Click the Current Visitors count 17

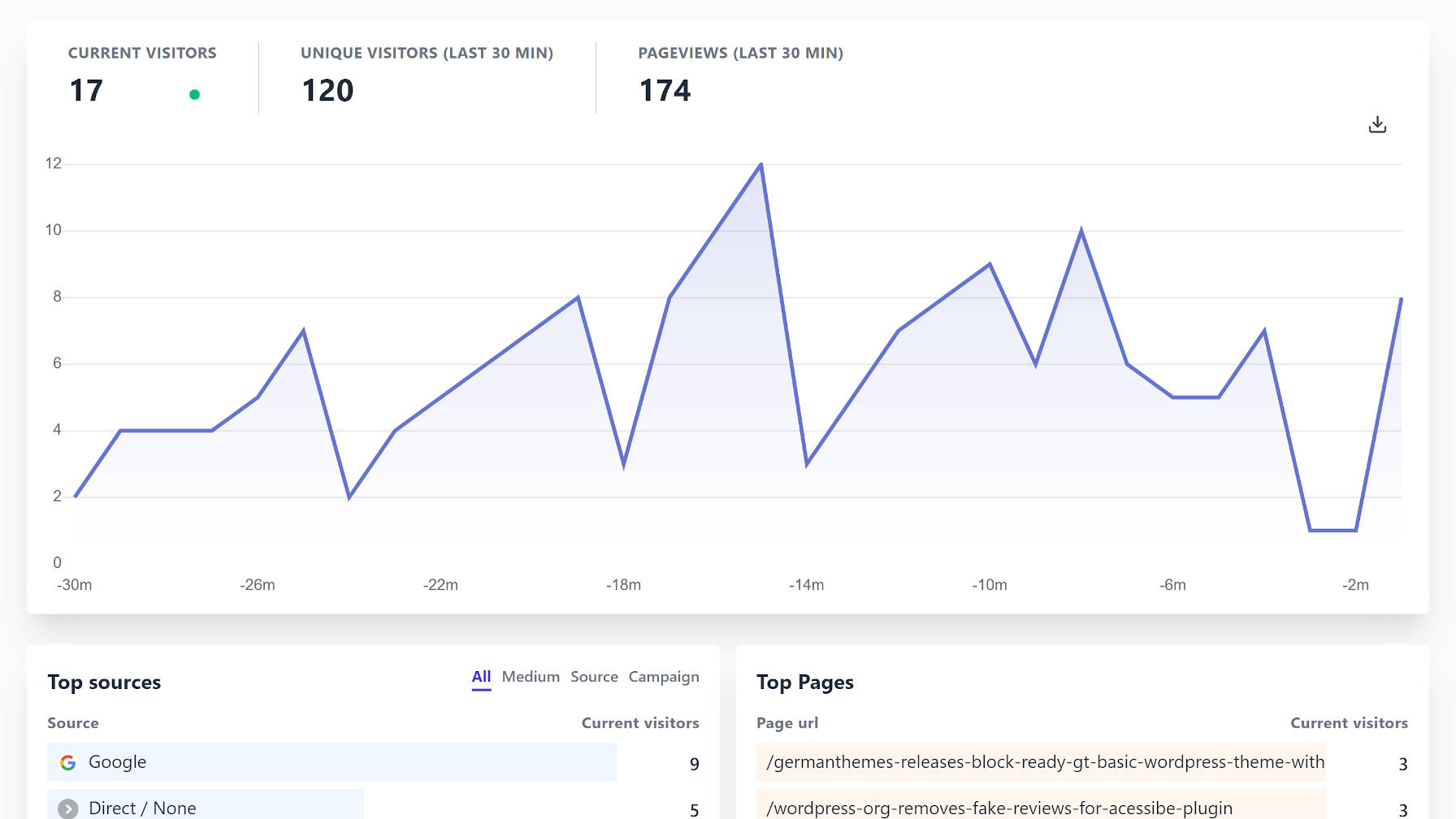point(87,89)
